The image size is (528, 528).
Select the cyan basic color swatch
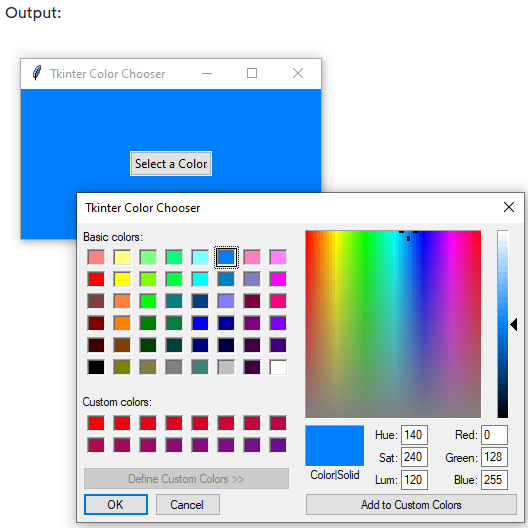point(200,279)
